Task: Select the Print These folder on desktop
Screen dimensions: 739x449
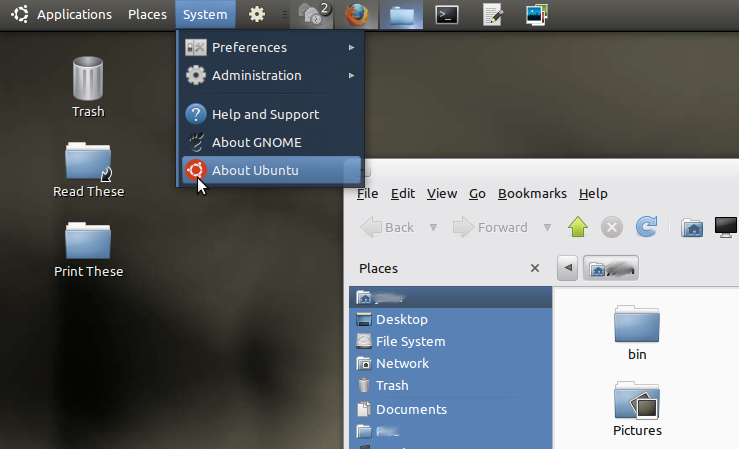Action: tap(88, 250)
